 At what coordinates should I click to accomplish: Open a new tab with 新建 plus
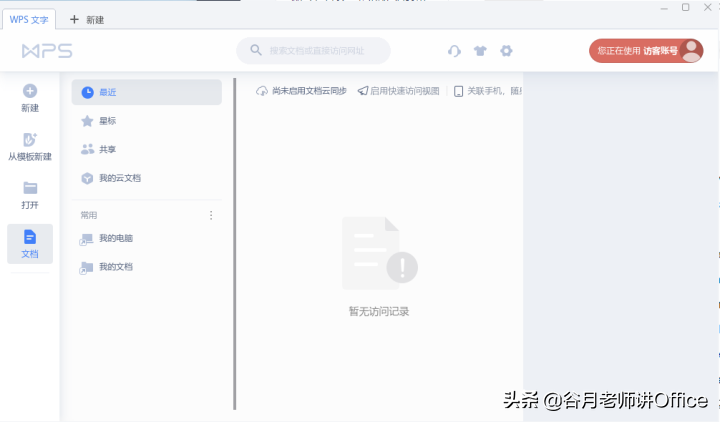(x=86, y=20)
